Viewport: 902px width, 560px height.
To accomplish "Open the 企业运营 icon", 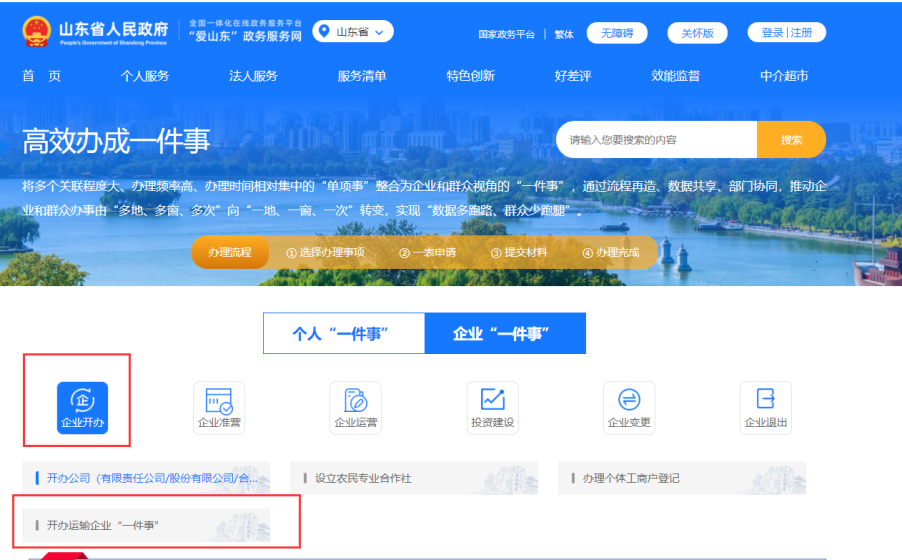I will click(x=355, y=400).
